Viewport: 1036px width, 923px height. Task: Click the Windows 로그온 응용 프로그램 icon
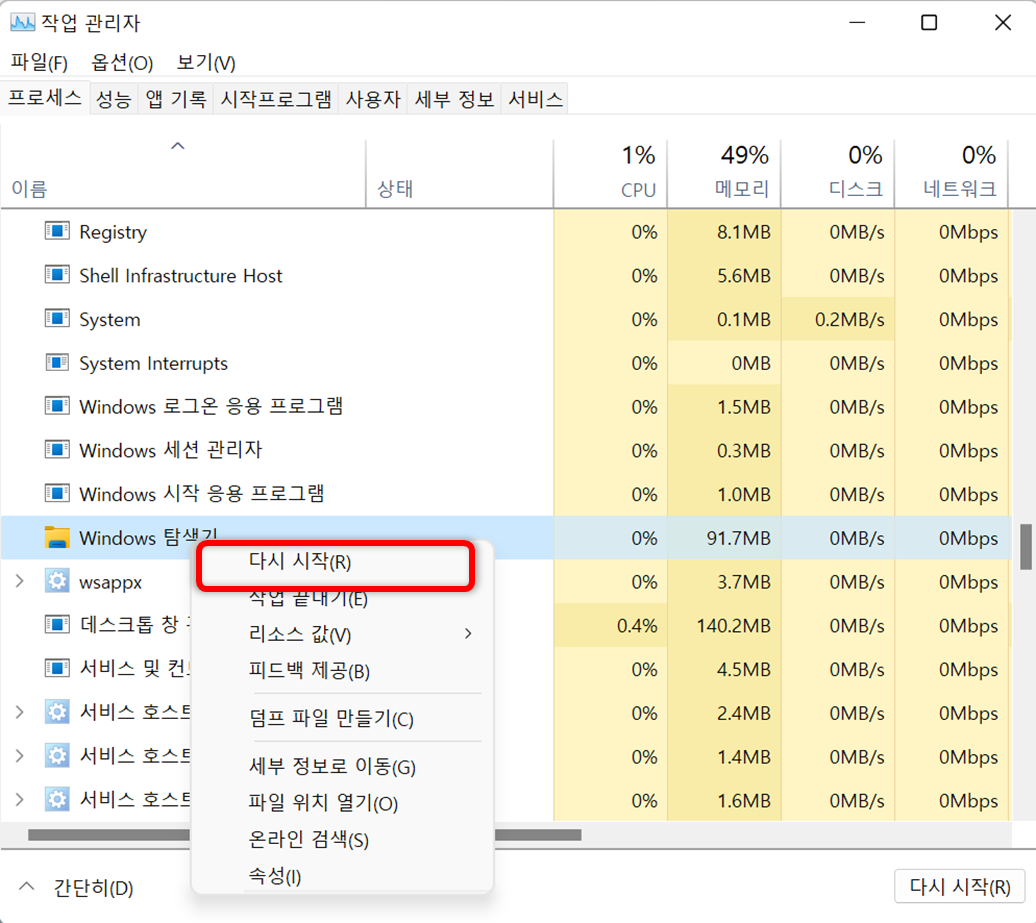(x=57, y=406)
